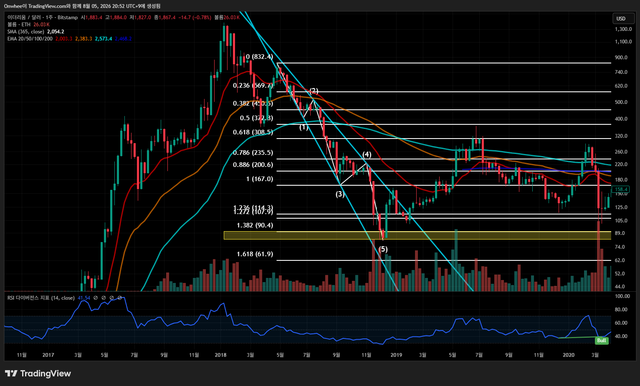Click the green Bull divergence label
This screenshot has height=386, width=640.
[x=601, y=340]
